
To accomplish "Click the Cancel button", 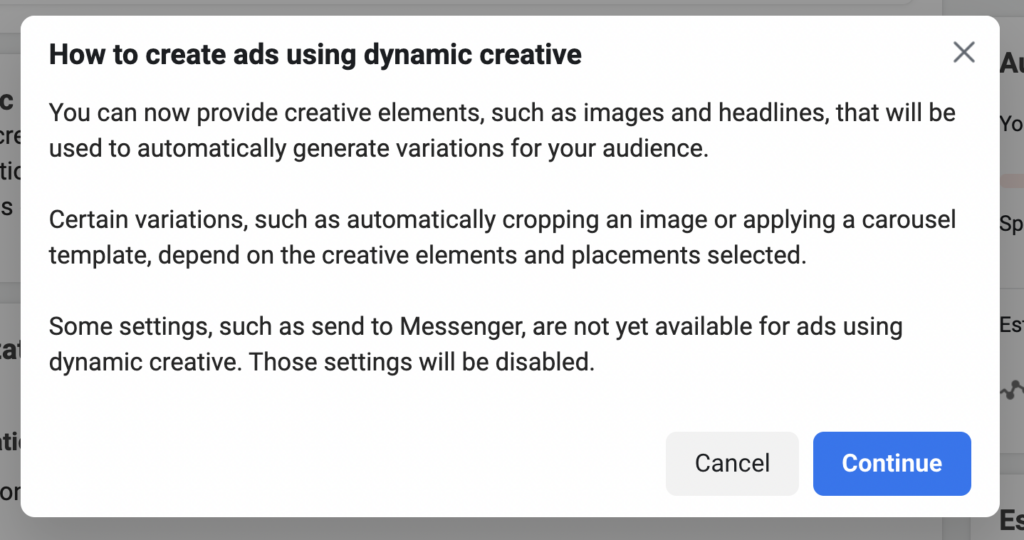I will (x=732, y=464).
